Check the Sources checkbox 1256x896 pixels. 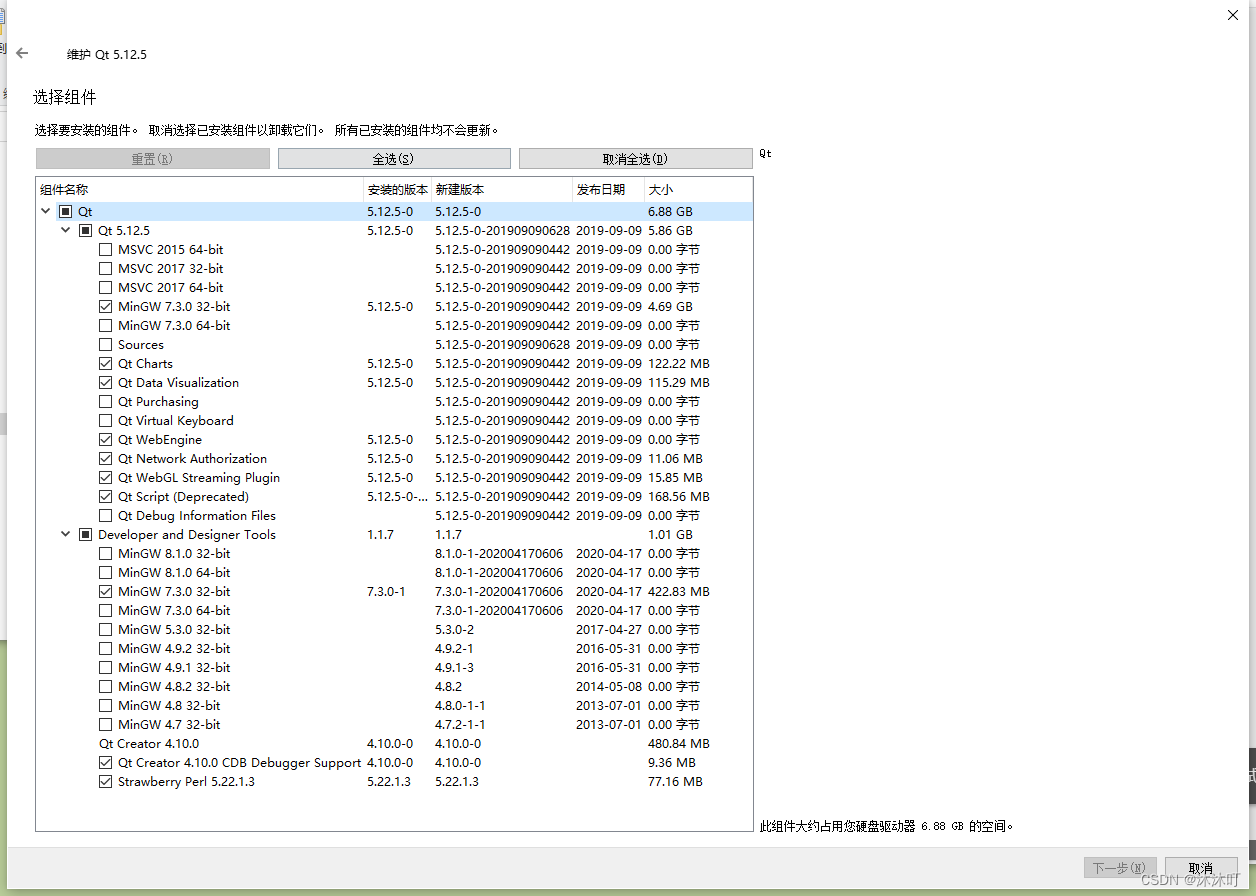tap(106, 345)
